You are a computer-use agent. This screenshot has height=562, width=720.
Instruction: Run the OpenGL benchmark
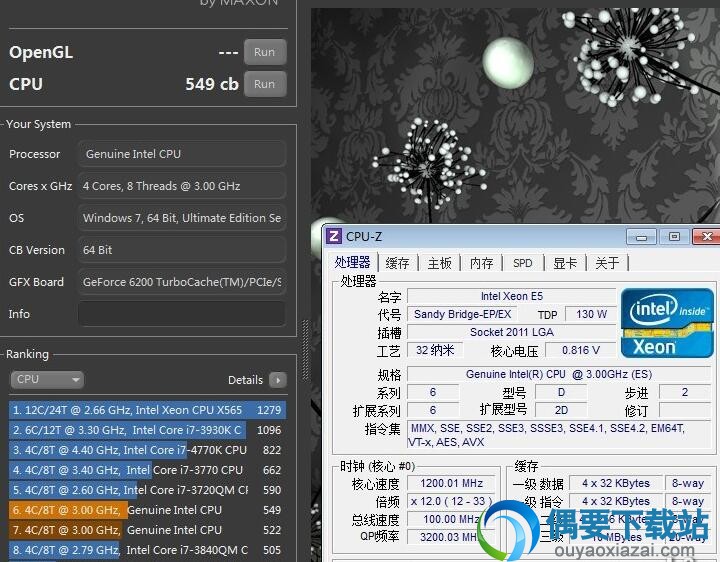point(265,52)
